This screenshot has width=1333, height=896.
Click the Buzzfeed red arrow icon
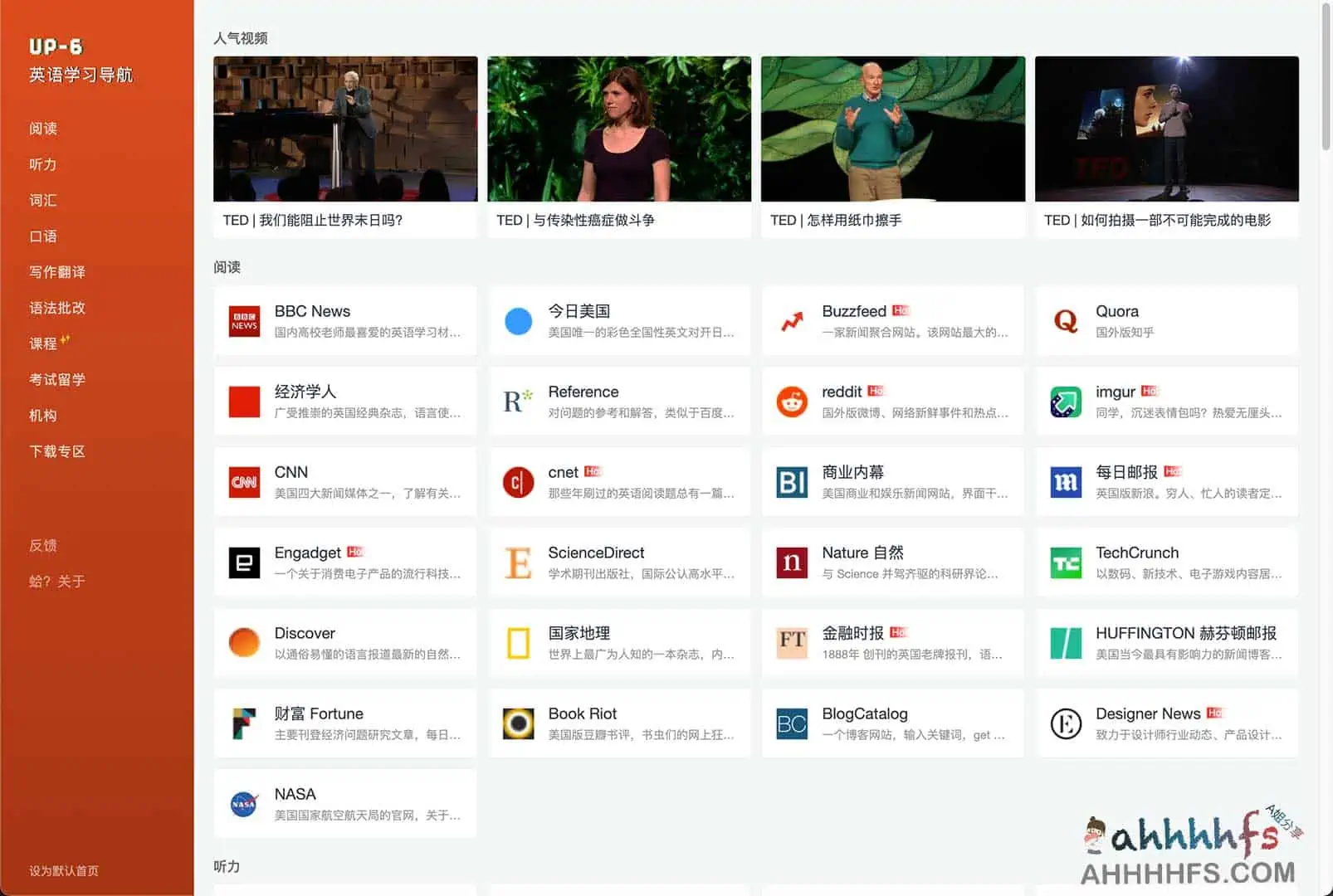coord(792,321)
